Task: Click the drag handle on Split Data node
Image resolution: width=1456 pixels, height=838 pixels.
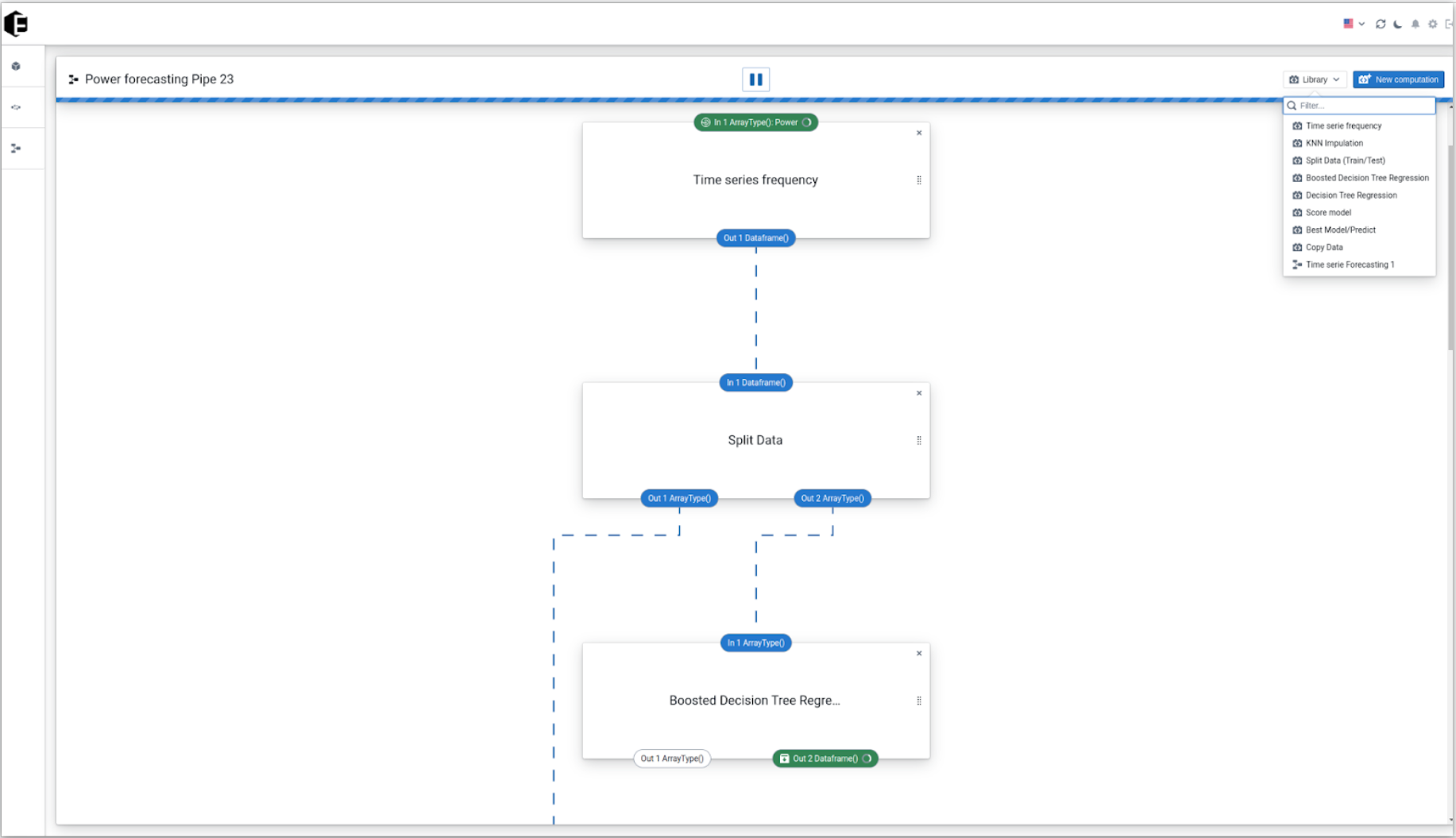Action: (x=919, y=441)
